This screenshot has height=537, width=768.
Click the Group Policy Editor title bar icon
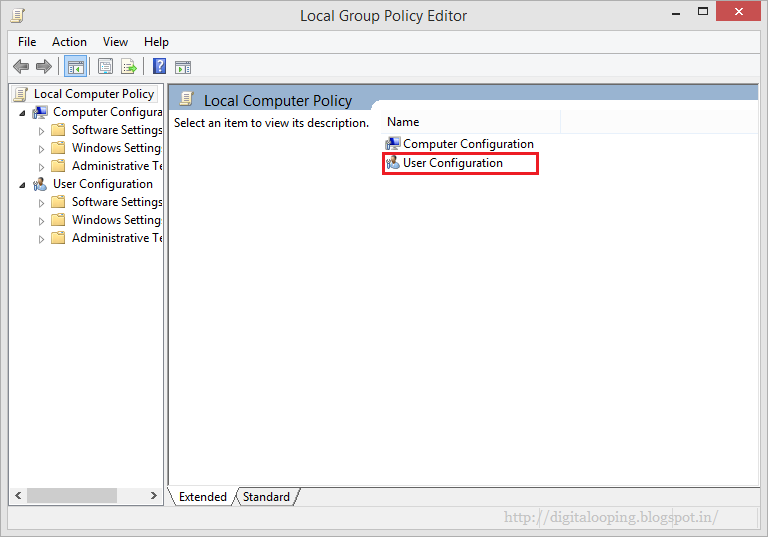click(17, 15)
